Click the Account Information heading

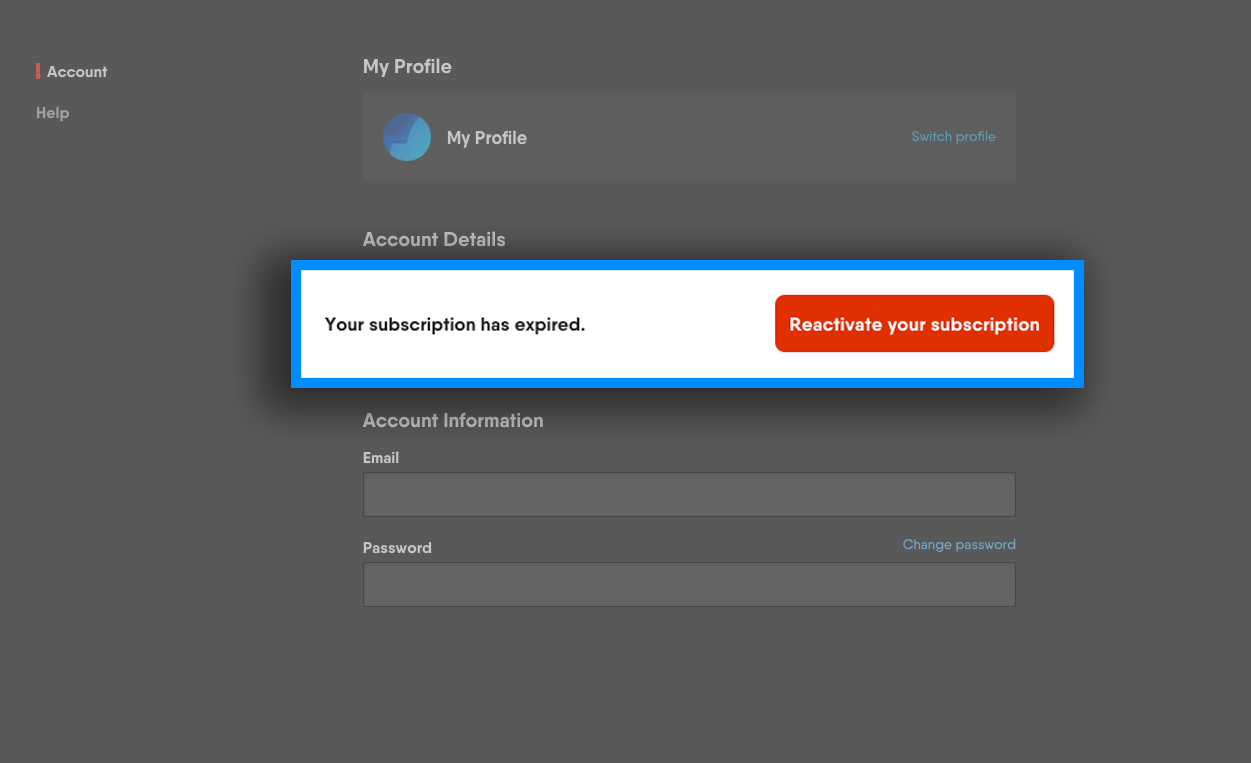click(453, 421)
